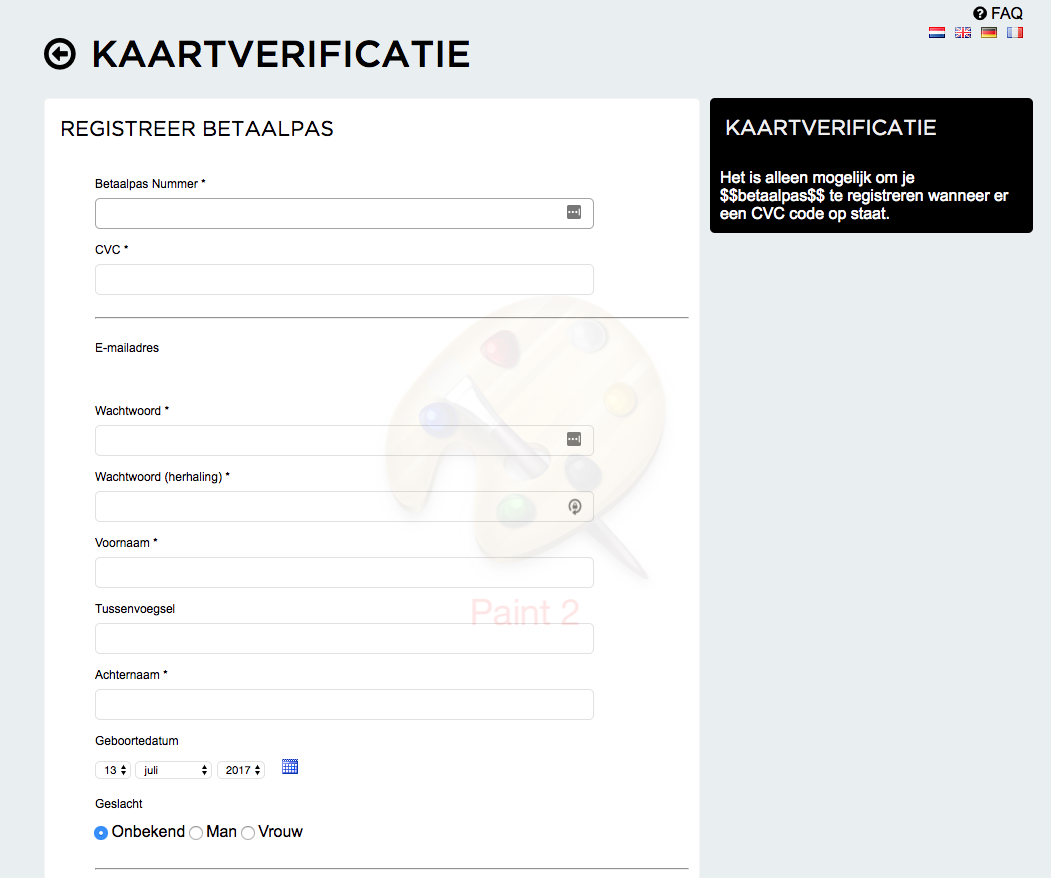Click autofill icon in the Wachtwoord field
The image size is (1051, 878).
[573, 439]
